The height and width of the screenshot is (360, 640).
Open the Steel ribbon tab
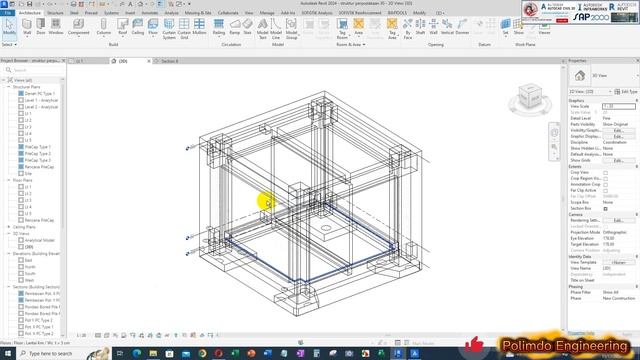[74, 13]
